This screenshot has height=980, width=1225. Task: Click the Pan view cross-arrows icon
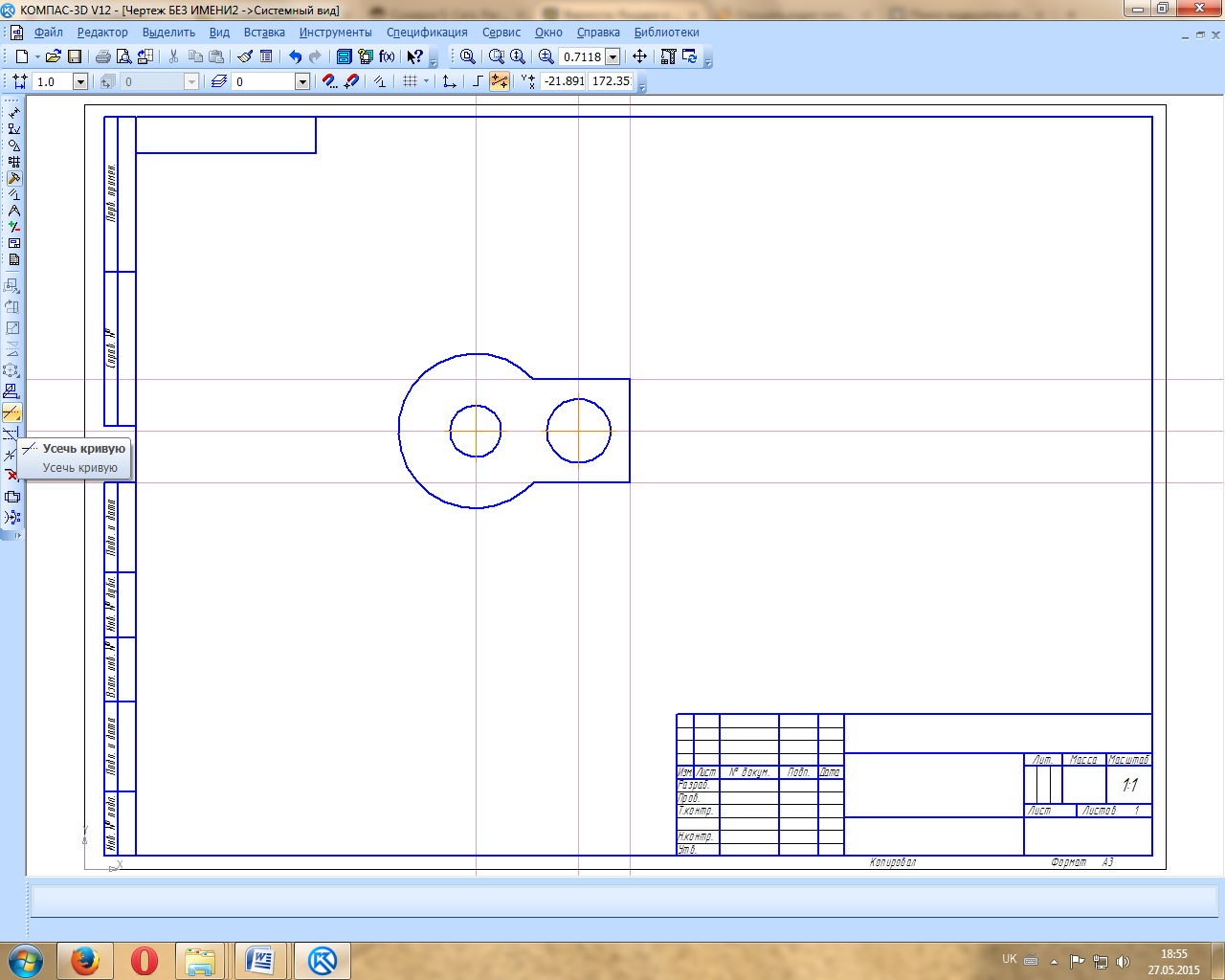[x=639, y=56]
